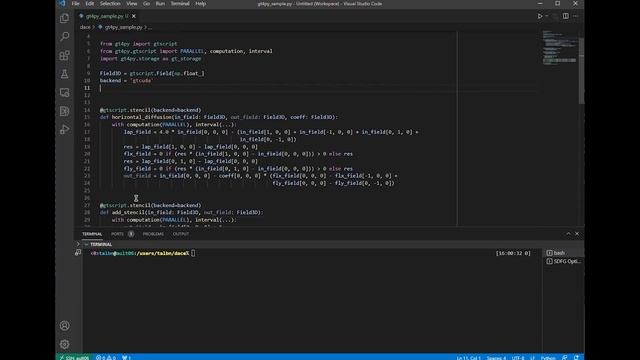Change the UTF-8 file encoding

518,358
